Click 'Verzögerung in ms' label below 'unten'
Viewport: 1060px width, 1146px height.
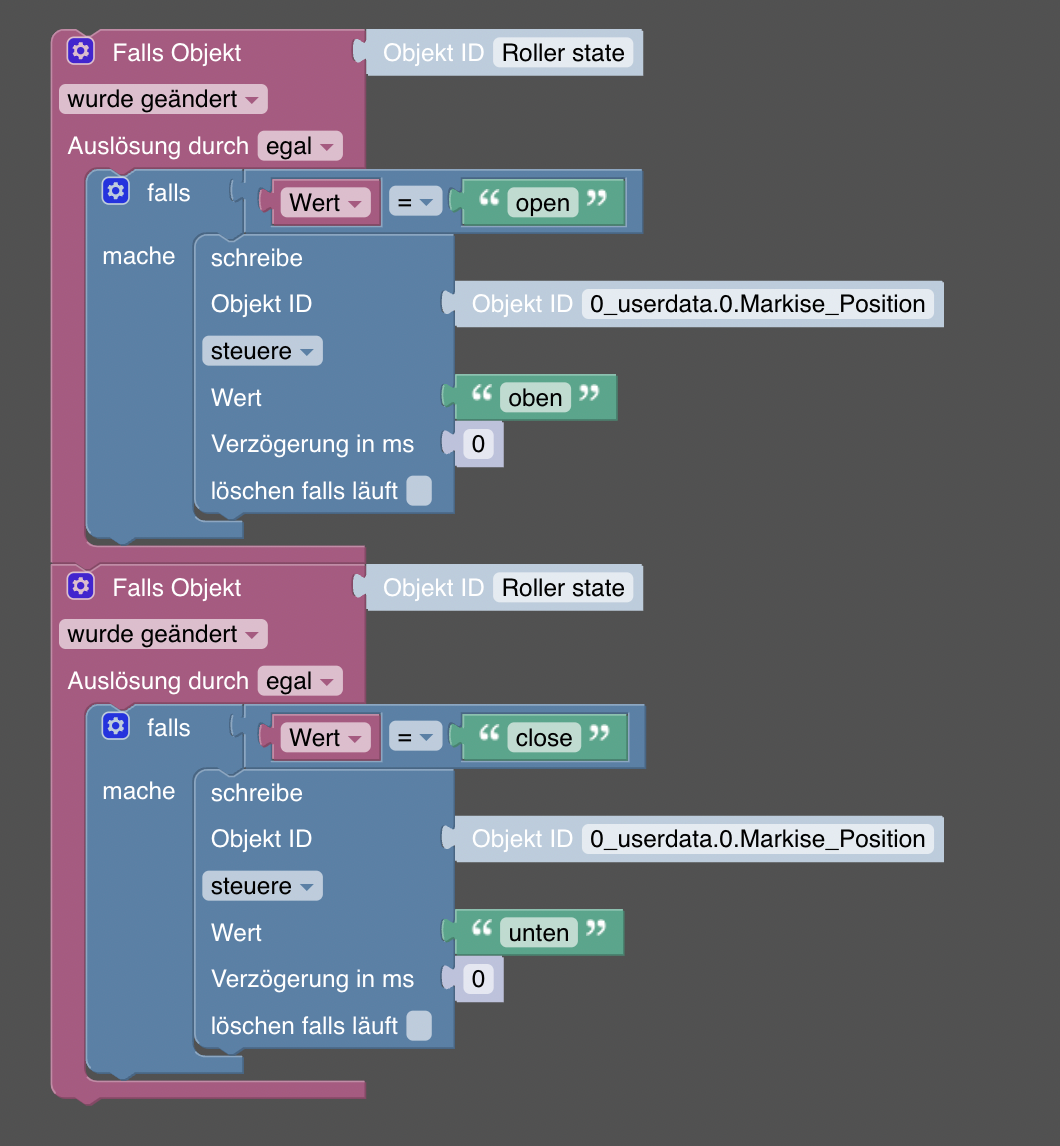312,979
